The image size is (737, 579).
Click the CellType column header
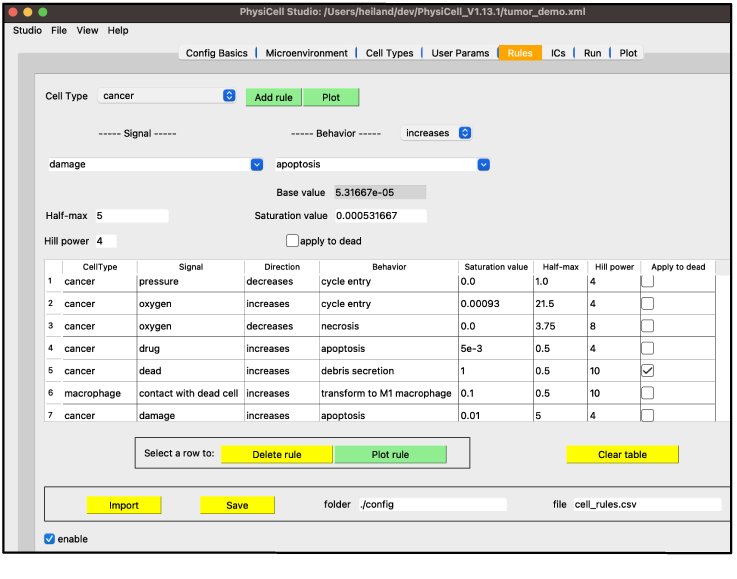tap(100, 267)
